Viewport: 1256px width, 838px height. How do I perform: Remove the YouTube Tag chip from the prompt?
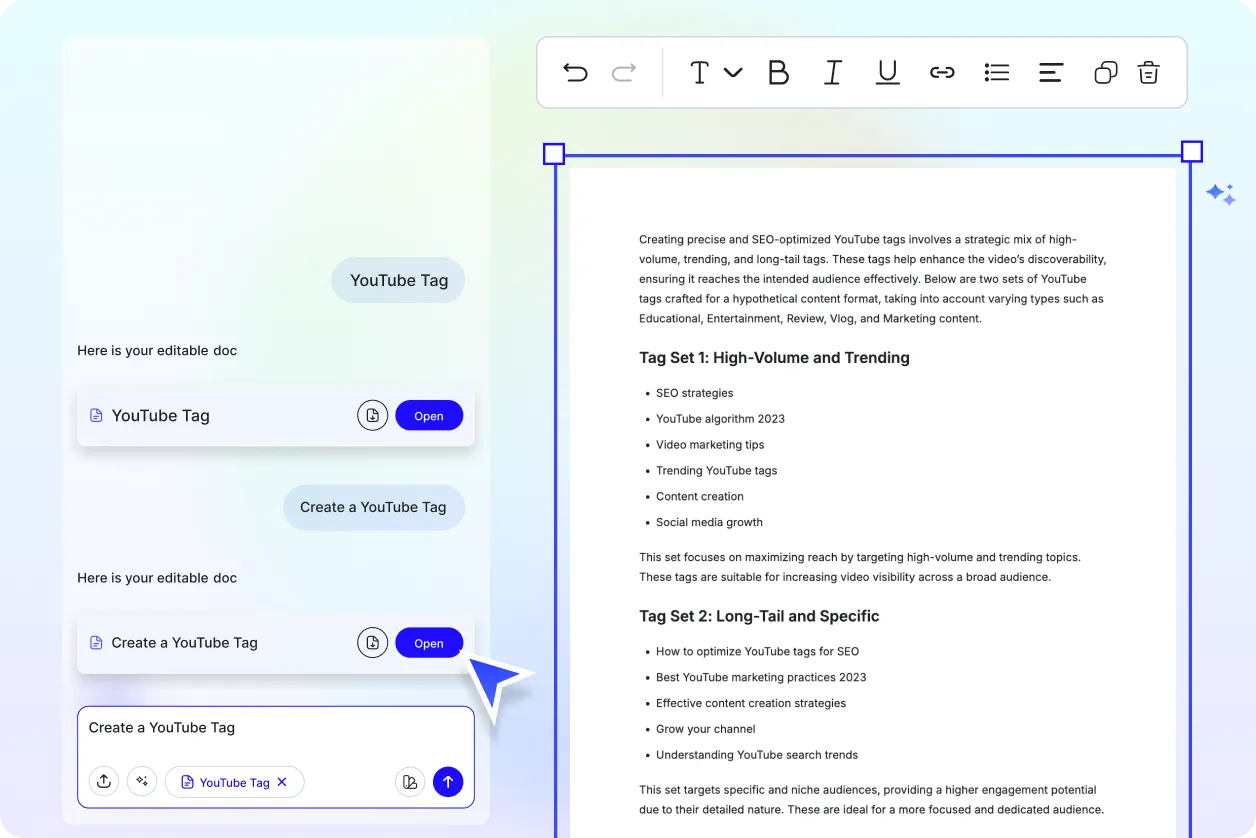[x=282, y=782]
